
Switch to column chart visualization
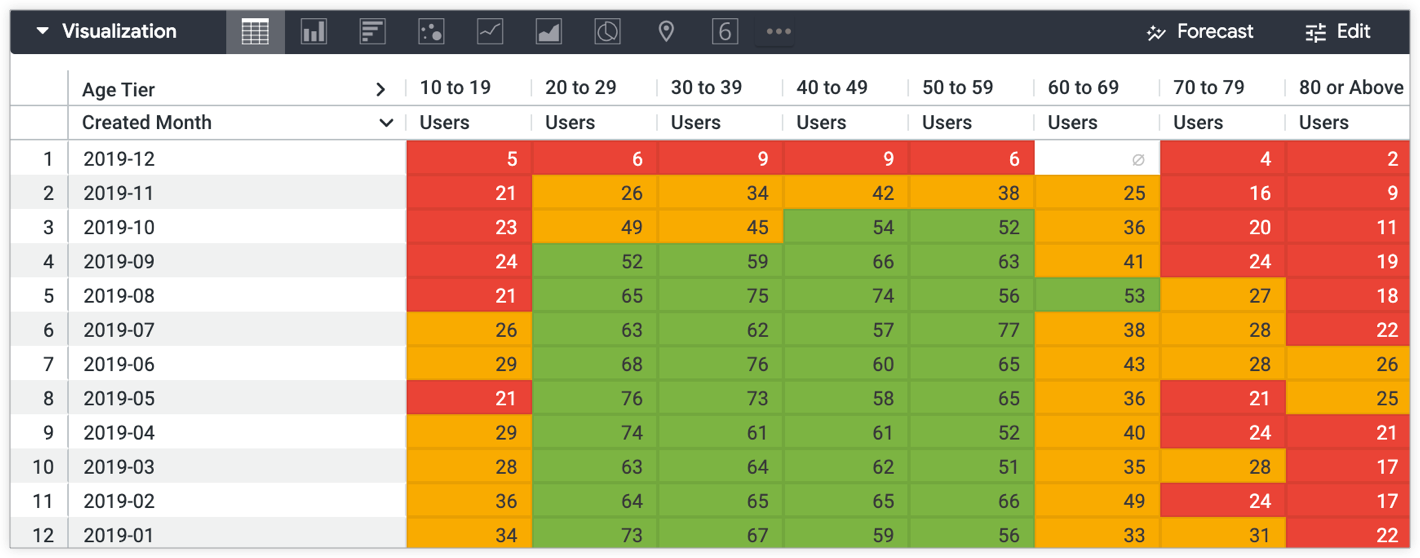click(314, 32)
